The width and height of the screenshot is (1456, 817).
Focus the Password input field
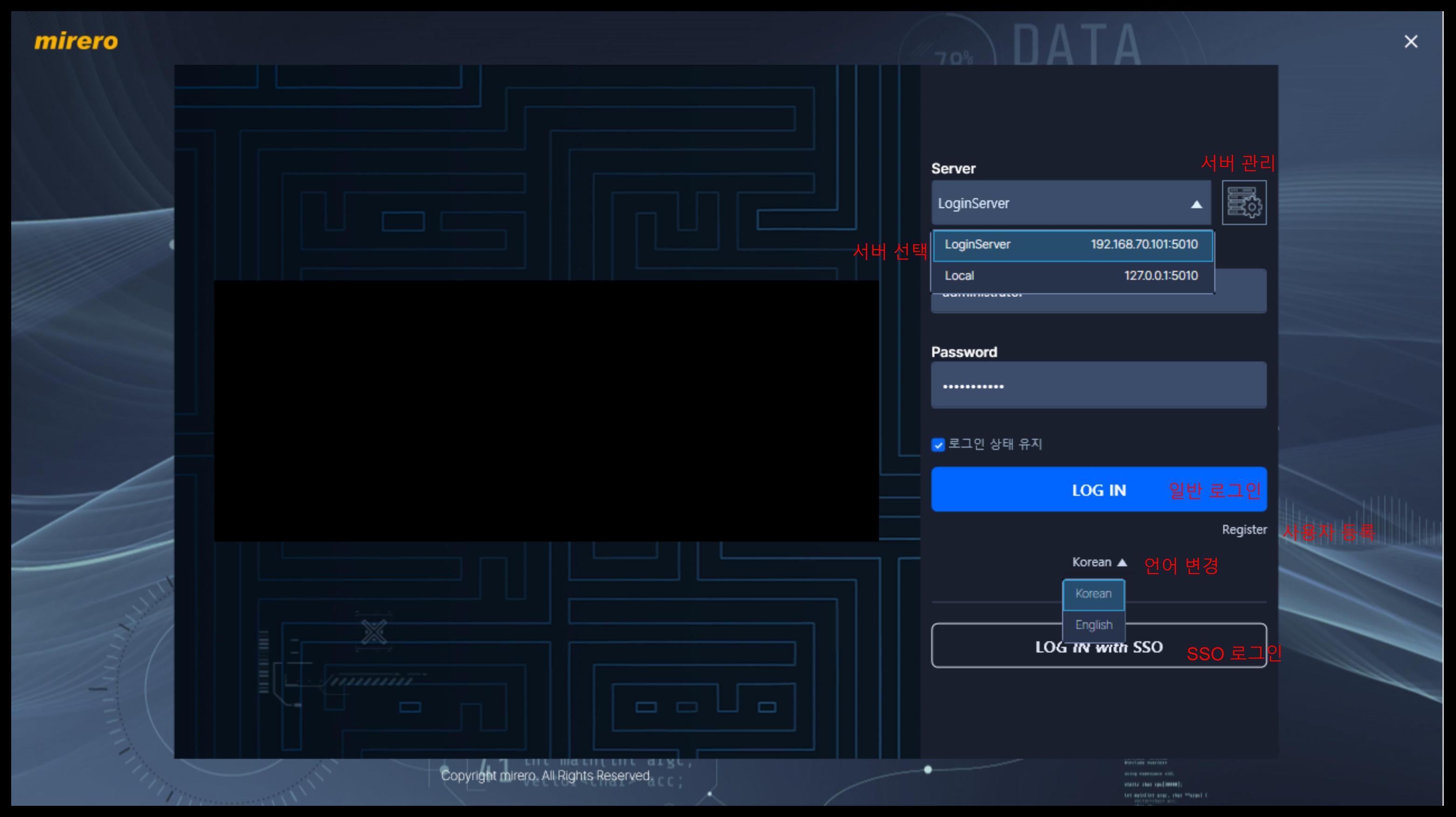pos(1098,386)
